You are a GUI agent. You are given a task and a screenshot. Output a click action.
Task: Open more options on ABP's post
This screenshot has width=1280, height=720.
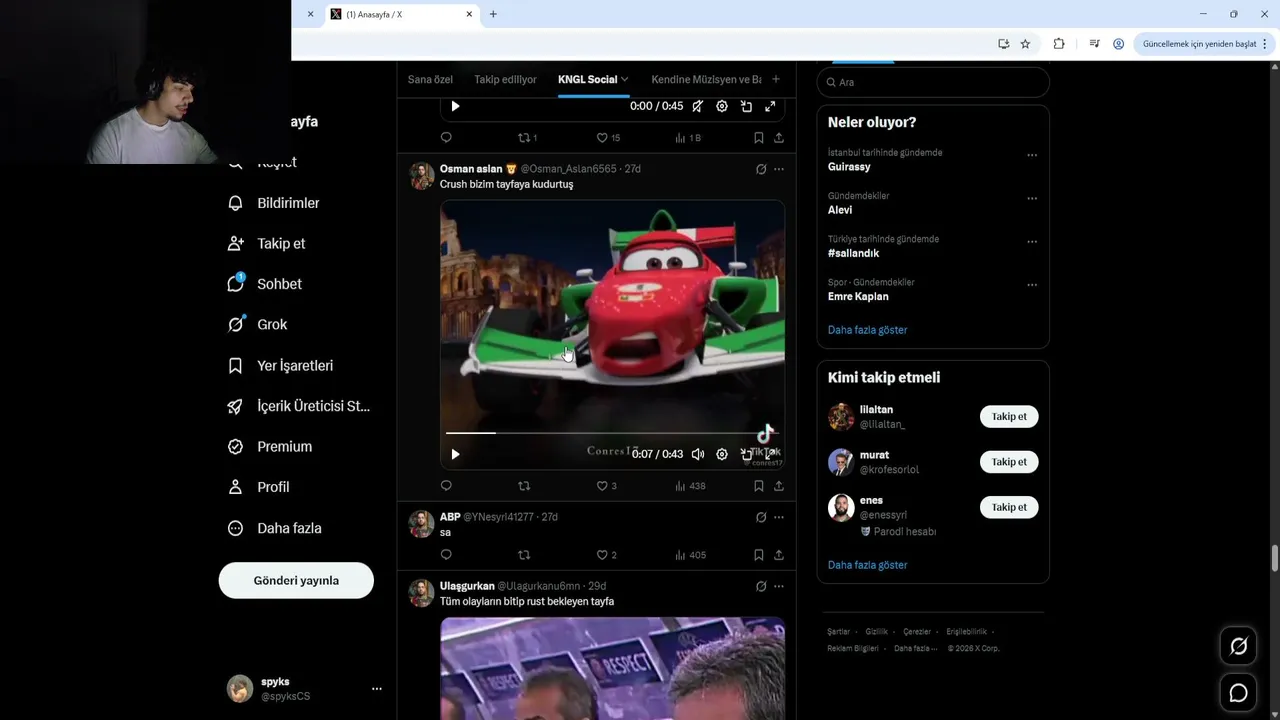pos(779,517)
